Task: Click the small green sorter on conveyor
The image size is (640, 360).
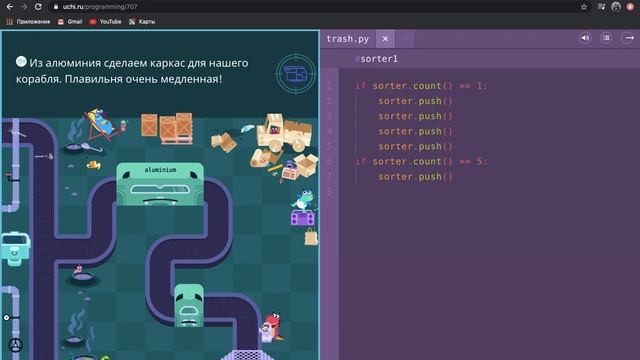Action: tap(189, 306)
